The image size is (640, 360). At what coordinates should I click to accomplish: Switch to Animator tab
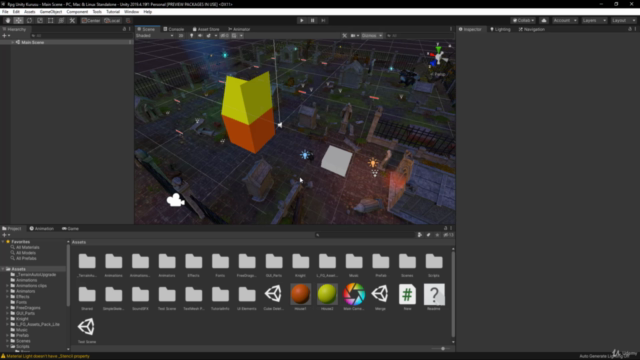click(x=239, y=29)
